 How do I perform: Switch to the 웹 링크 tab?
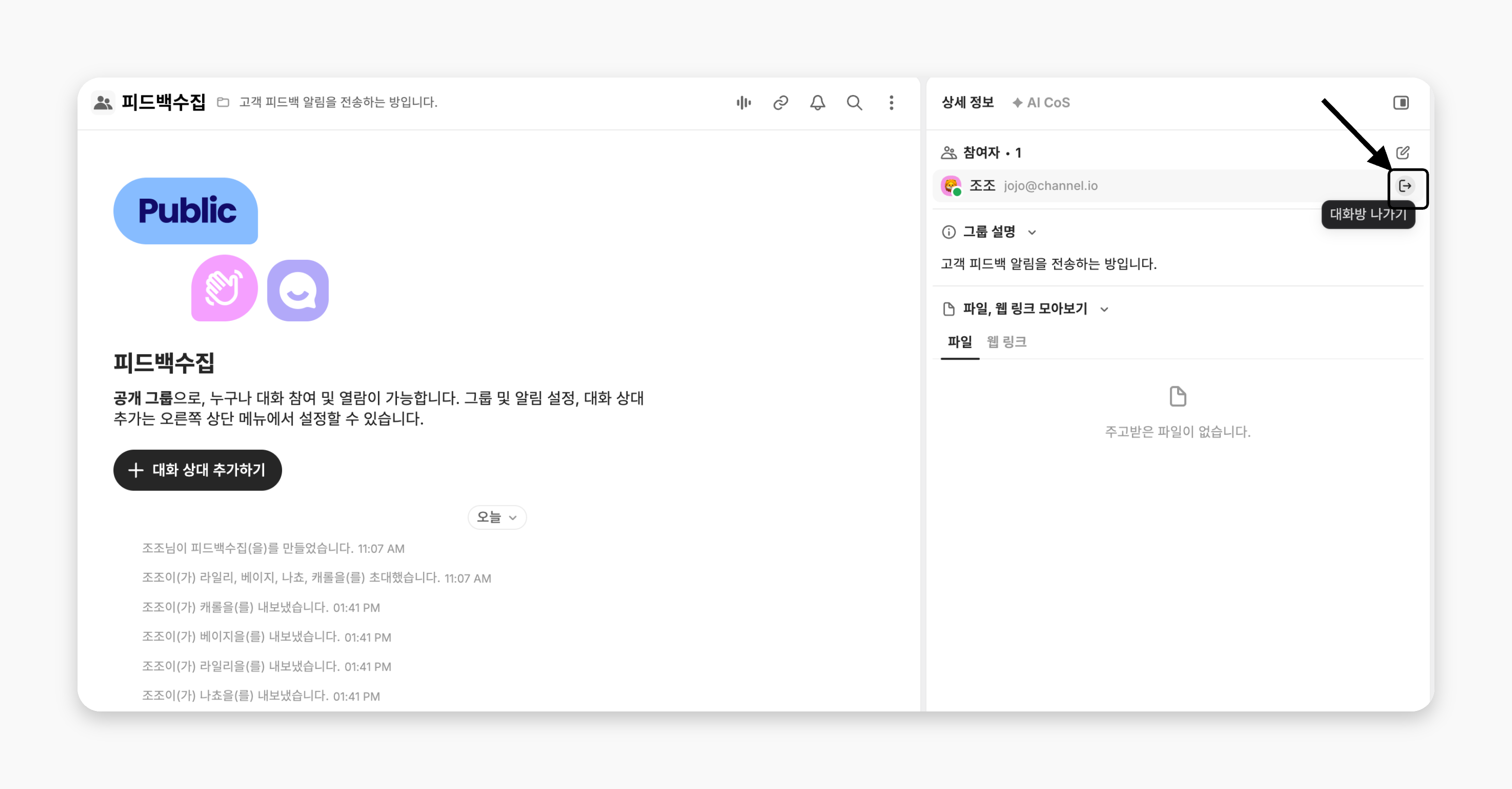1007,342
